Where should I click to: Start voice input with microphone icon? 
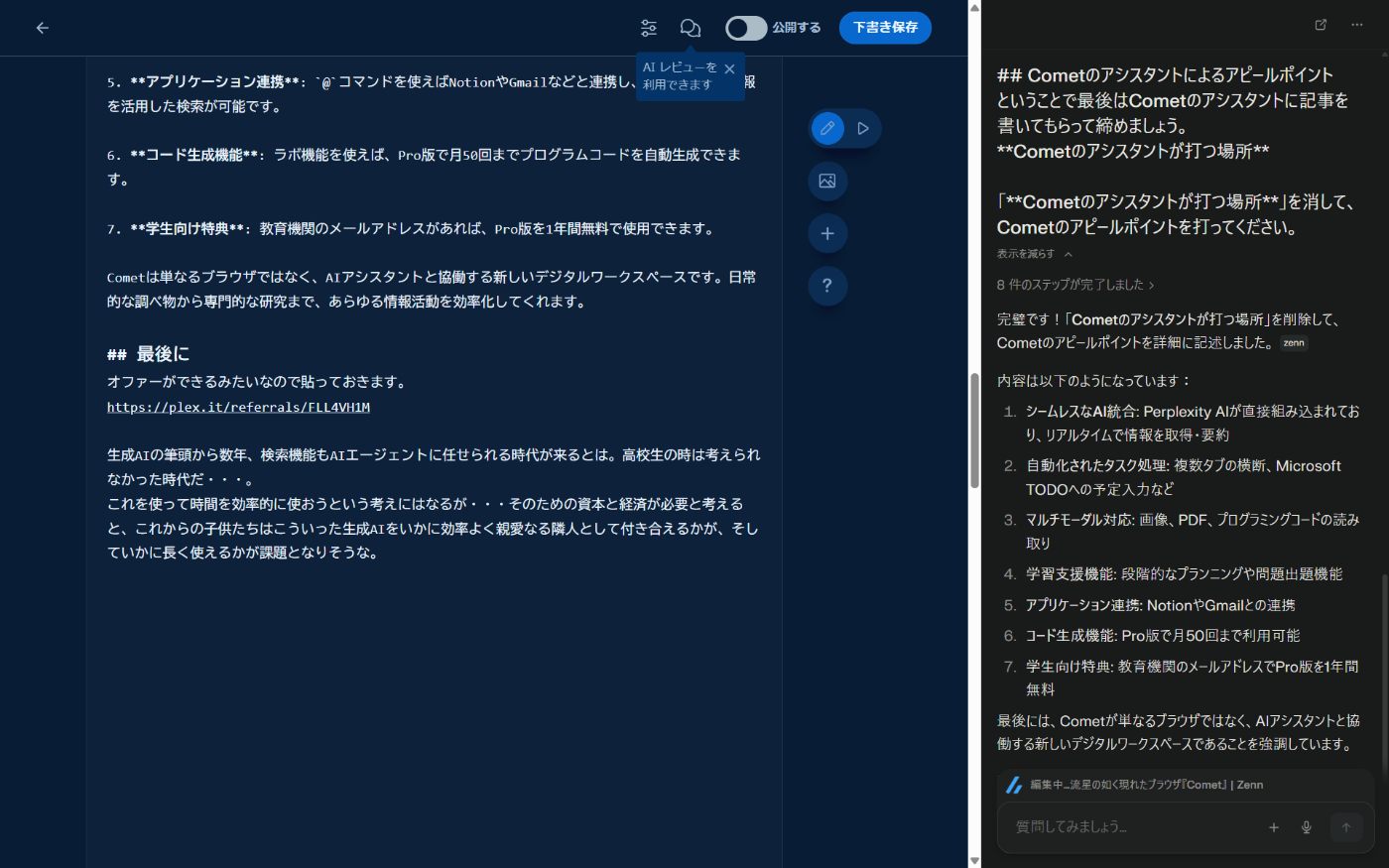click(x=1307, y=827)
